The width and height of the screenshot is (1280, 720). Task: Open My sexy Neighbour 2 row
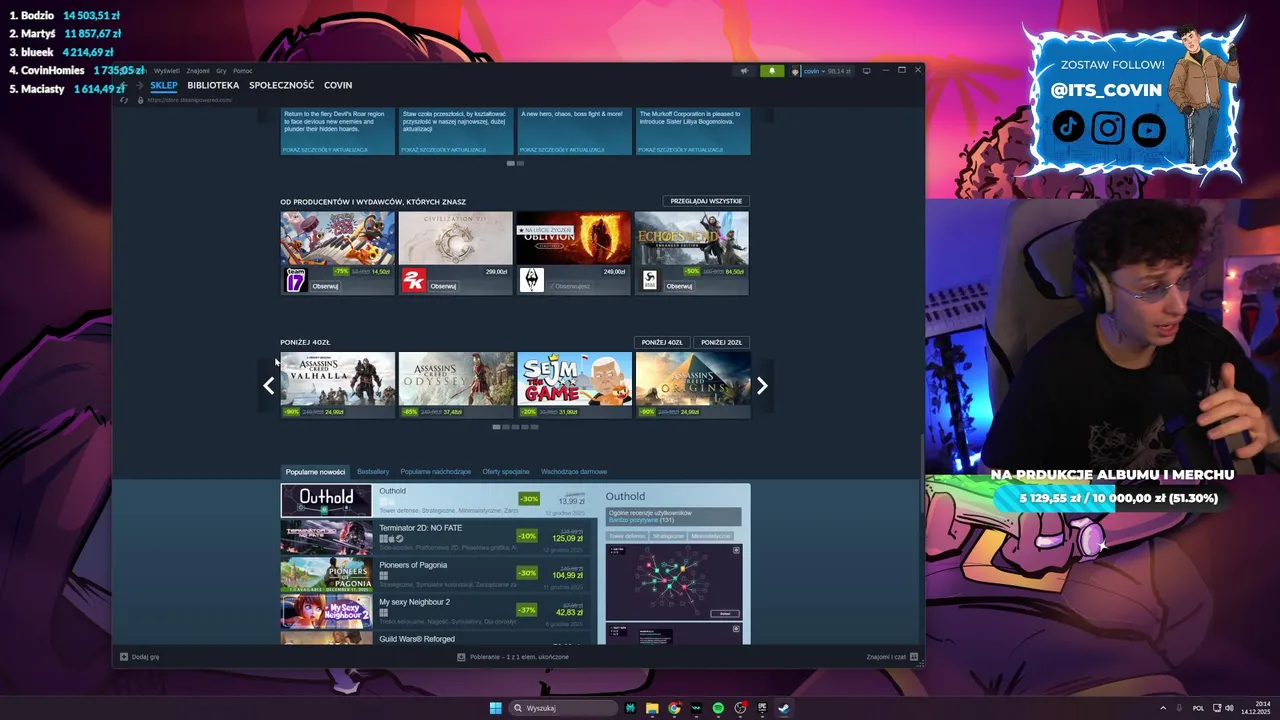438,611
